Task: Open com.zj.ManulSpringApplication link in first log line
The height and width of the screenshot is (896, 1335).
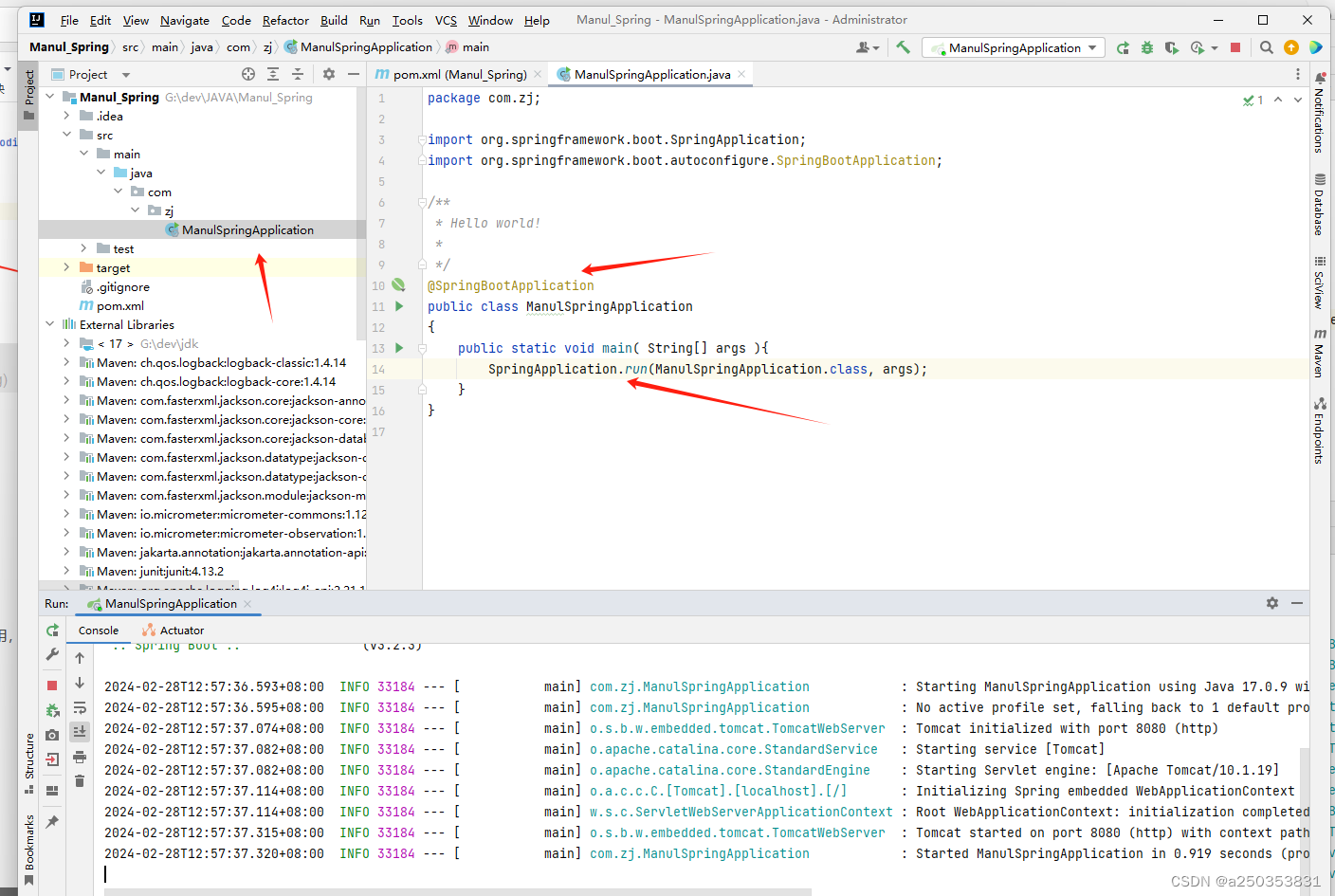Action: (x=700, y=686)
